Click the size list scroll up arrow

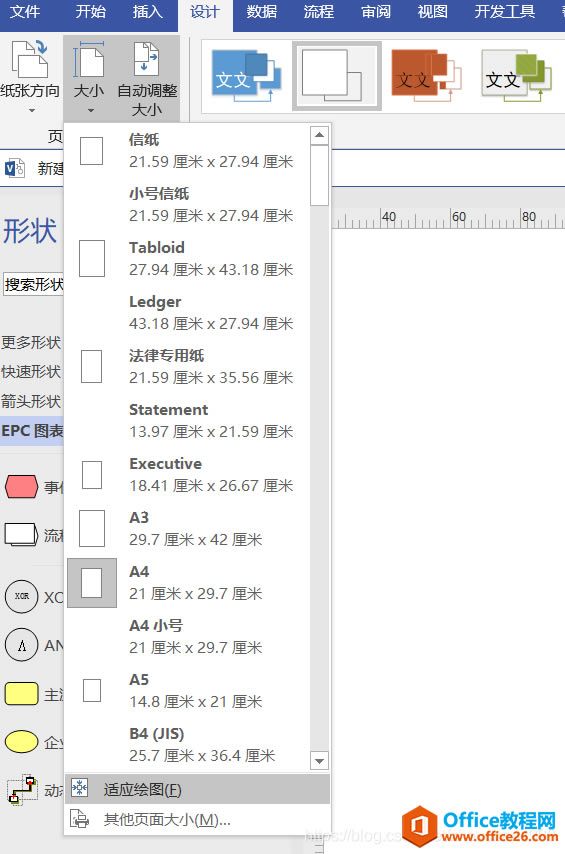tap(319, 135)
